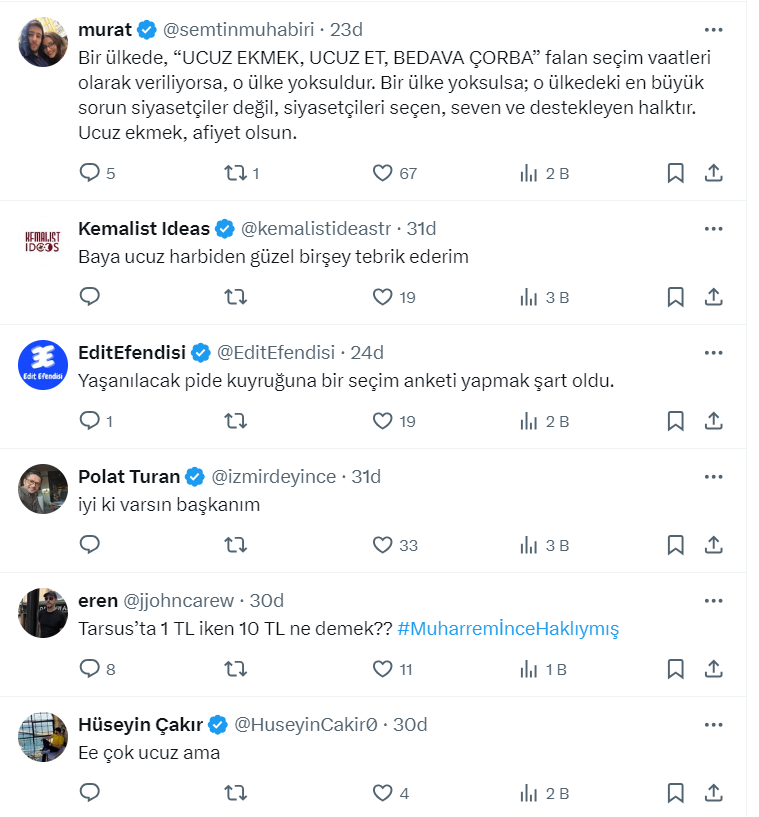
Task: Open more options on Kemalist Ideas tweet
Action: coord(713,228)
